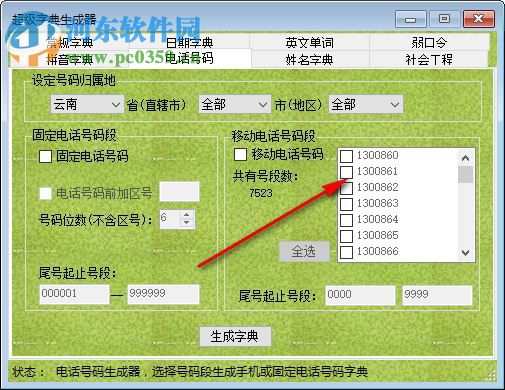Image resolution: width=505 pixels, height=390 pixels.
Task: Switch to the 社会工程 tab
Action: pyautogui.click(x=429, y=59)
